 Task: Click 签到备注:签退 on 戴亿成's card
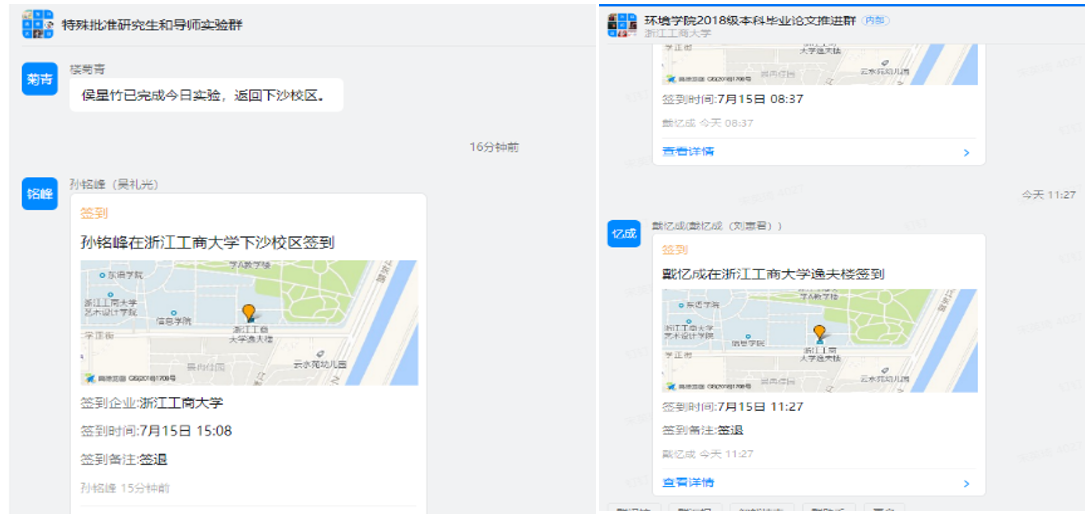point(703,430)
